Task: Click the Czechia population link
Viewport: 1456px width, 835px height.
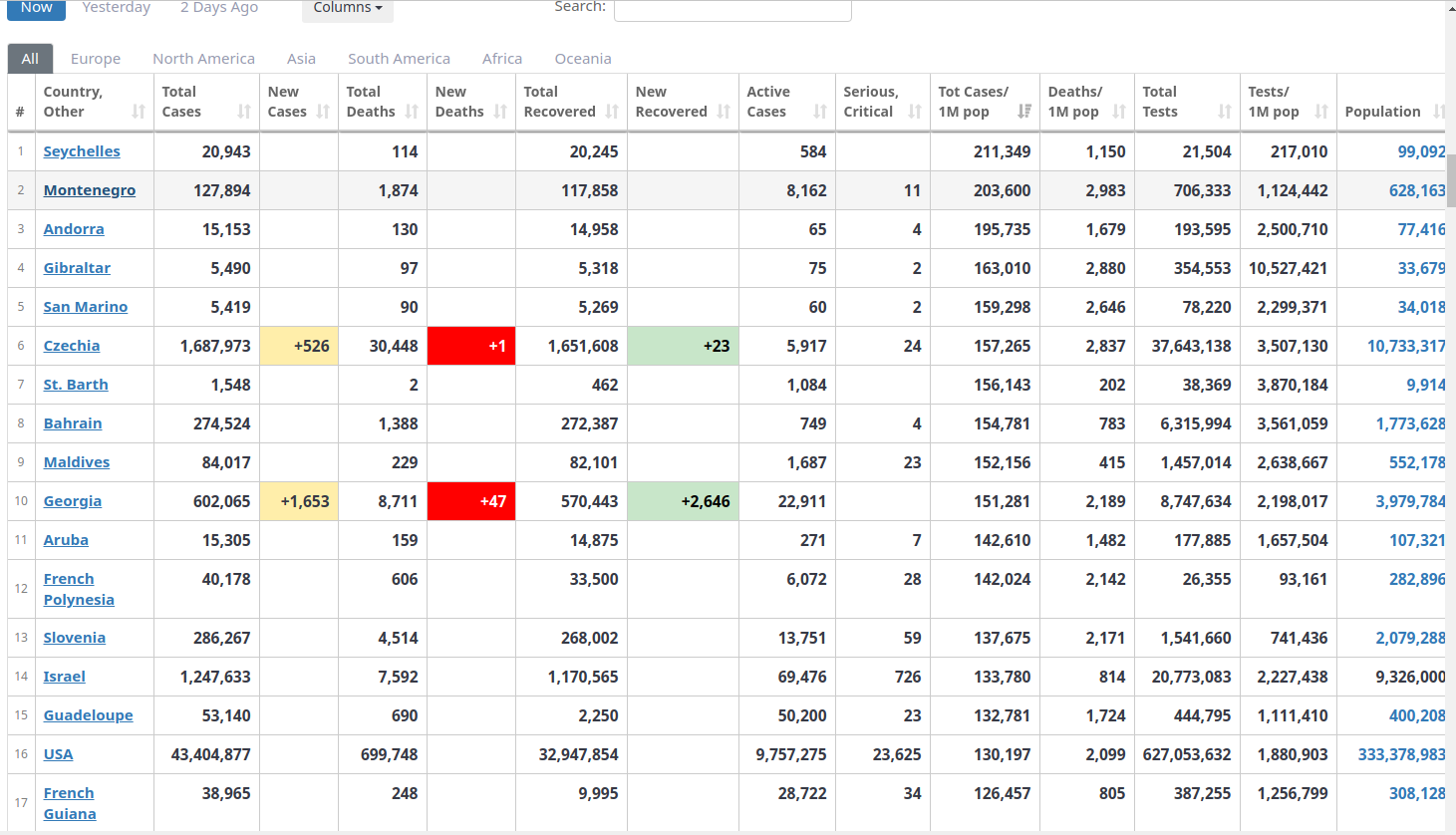Action: (x=1405, y=346)
